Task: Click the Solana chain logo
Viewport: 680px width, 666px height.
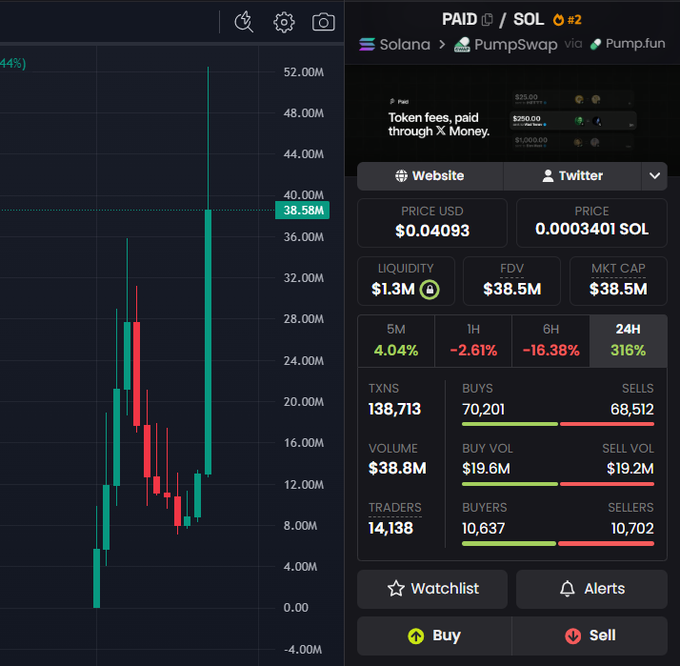Action: [x=367, y=44]
